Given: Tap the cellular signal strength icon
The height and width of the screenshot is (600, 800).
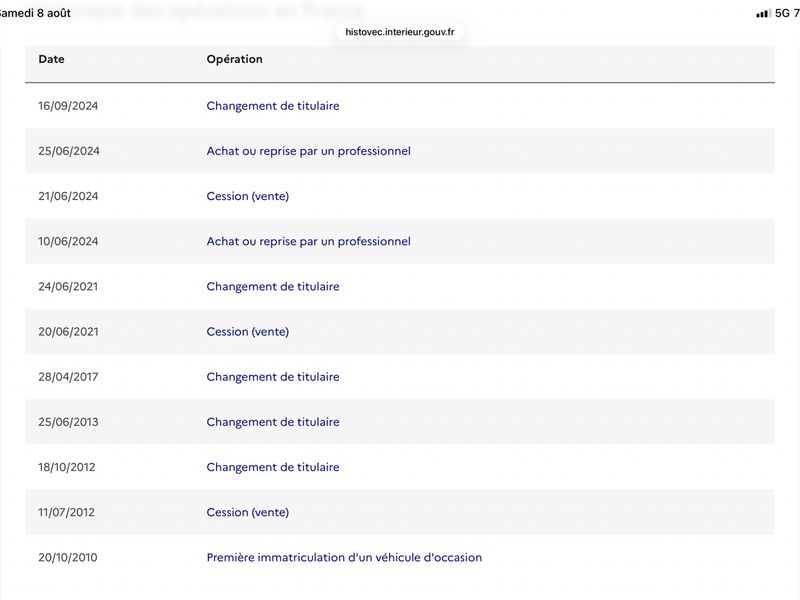Looking at the screenshot, I should pyautogui.click(x=763, y=14).
